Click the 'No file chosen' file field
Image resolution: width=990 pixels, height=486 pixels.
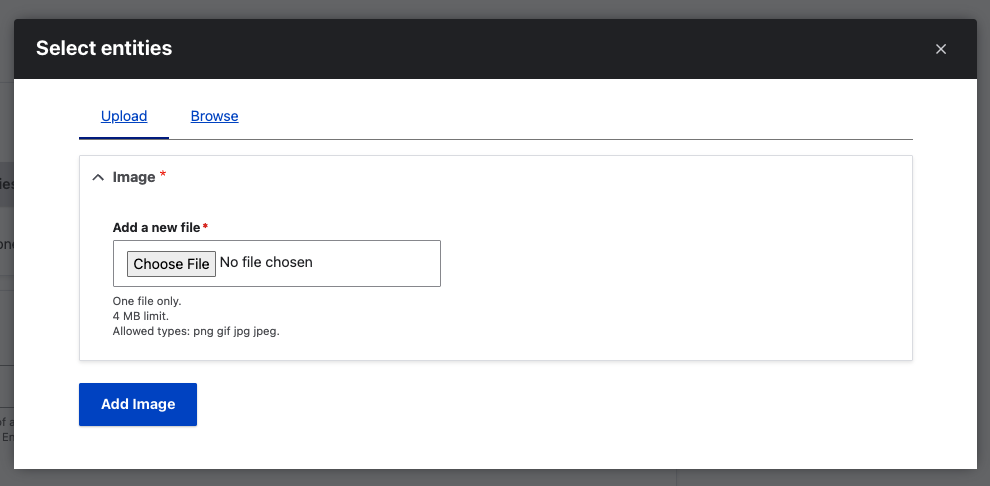(x=277, y=263)
